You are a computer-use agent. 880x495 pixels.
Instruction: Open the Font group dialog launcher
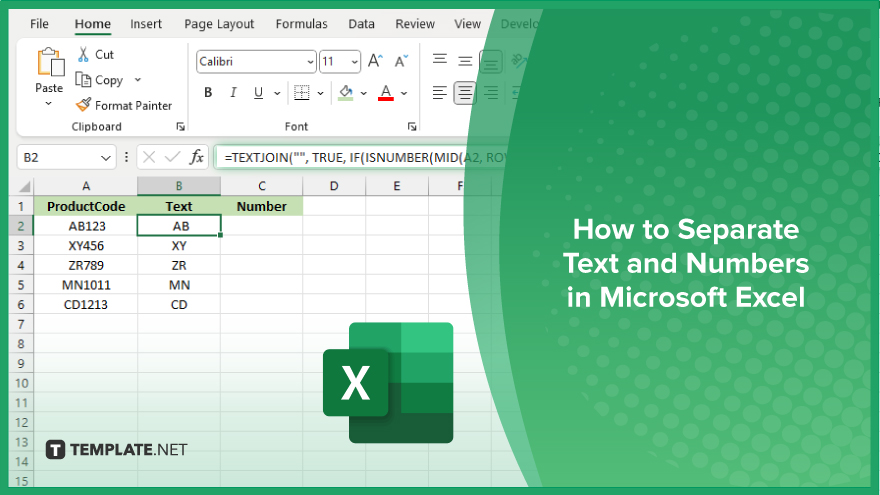[x=412, y=127]
